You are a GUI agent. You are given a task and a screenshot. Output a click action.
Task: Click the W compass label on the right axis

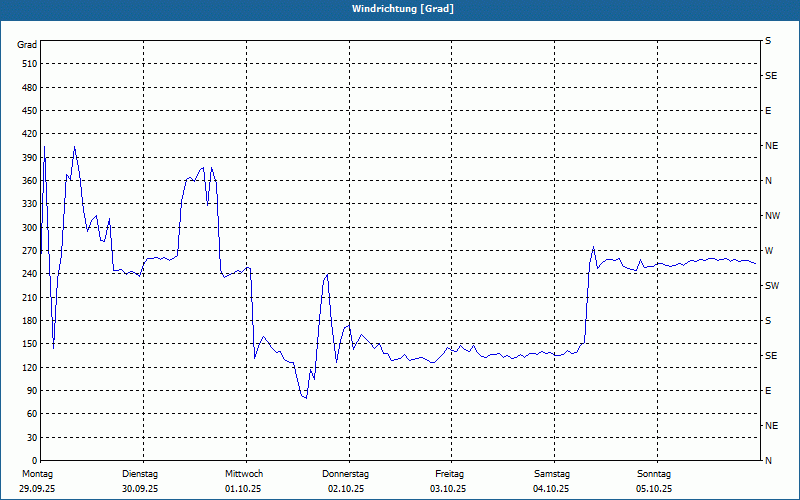coord(769,251)
